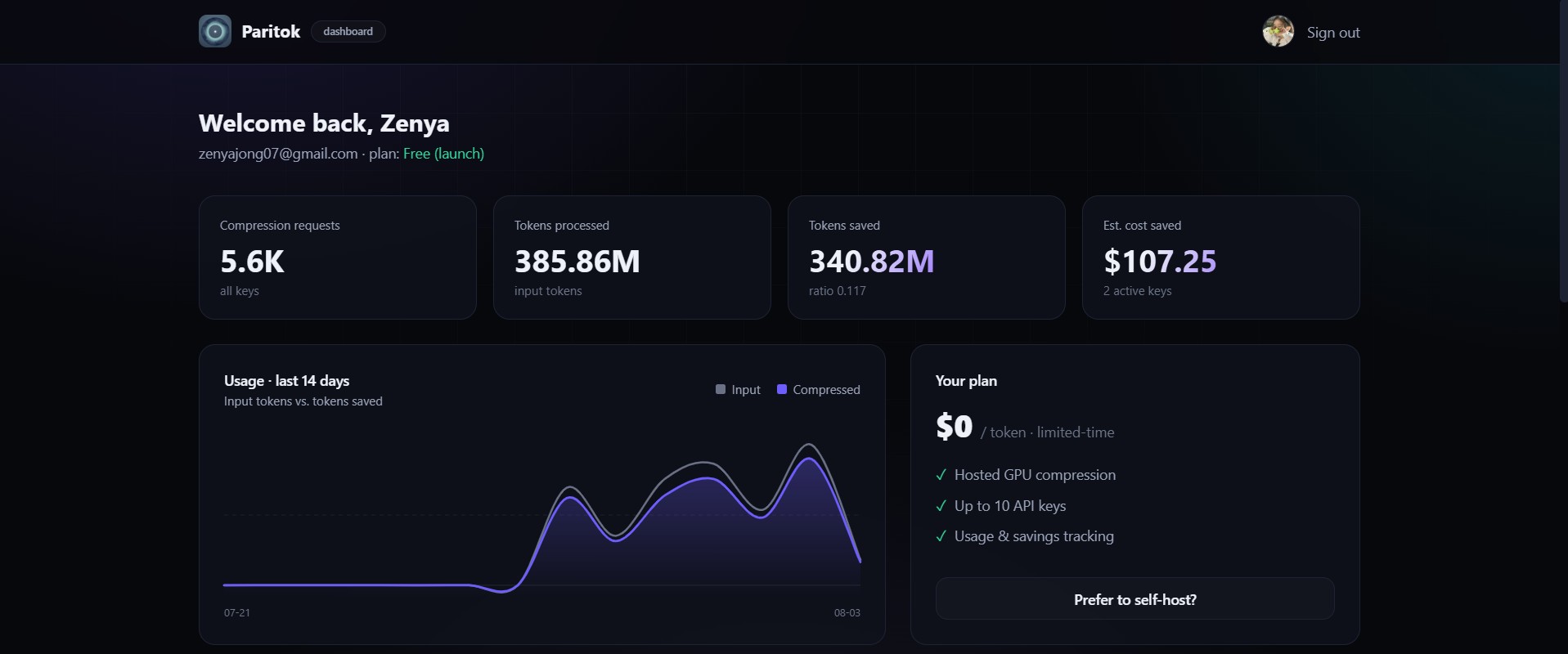Click the 07-21 chart date label
The height and width of the screenshot is (654, 1568).
pyautogui.click(x=237, y=612)
